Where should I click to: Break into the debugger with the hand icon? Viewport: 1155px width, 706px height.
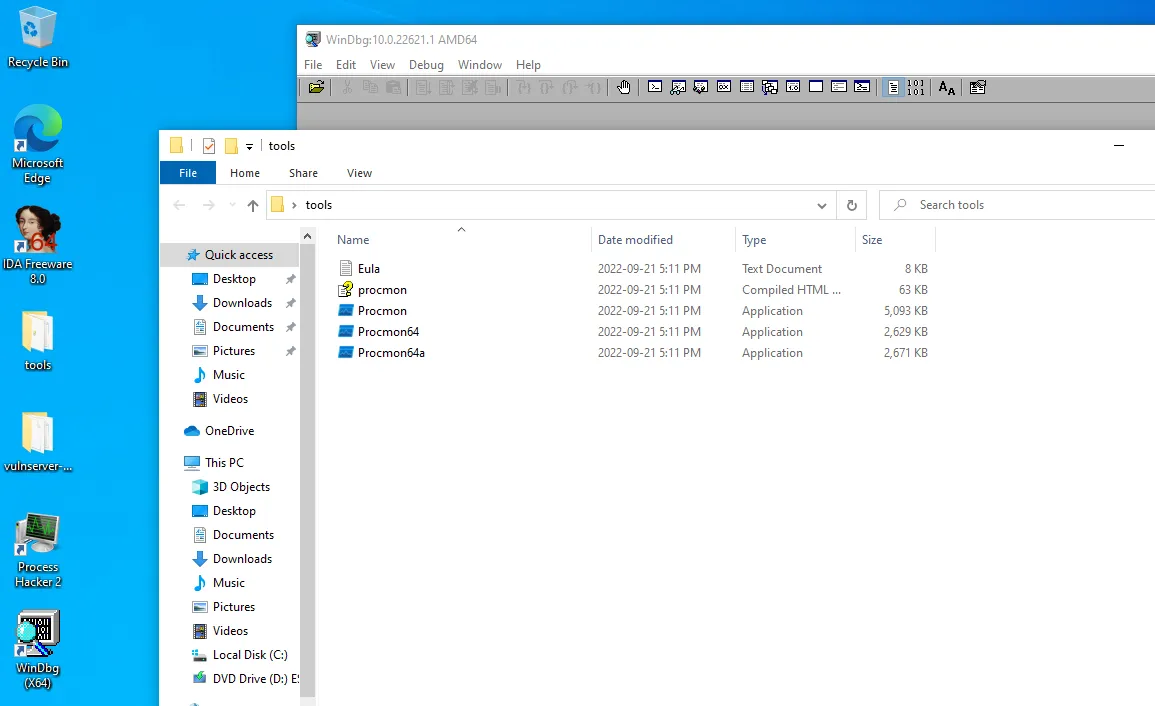click(x=623, y=87)
